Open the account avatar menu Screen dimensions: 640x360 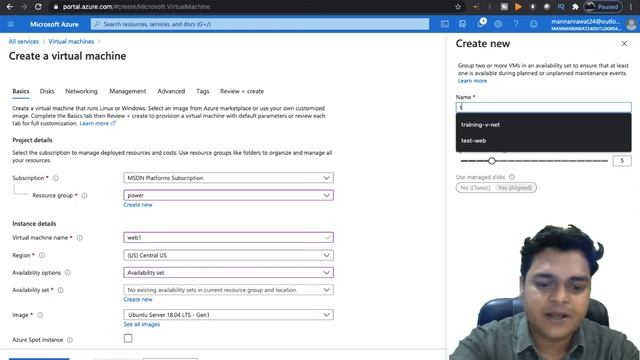[631, 24]
